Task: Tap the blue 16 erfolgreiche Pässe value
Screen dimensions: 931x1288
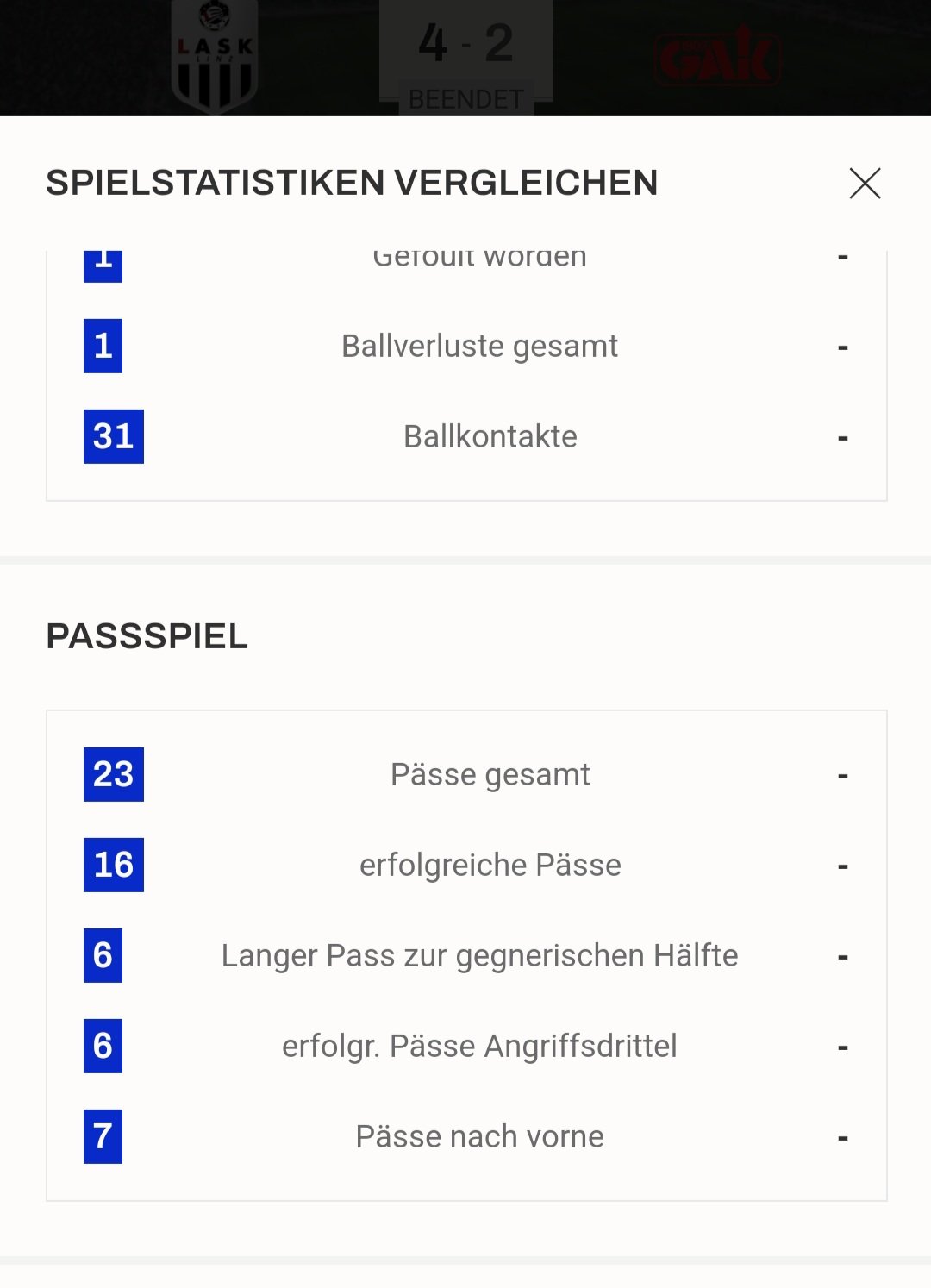Action: tap(114, 865)
